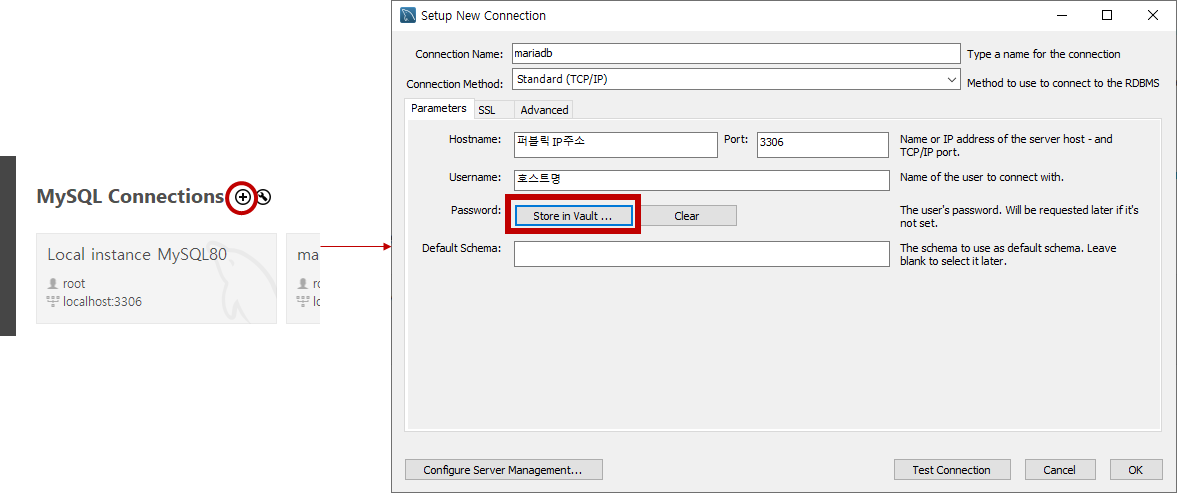Focus the Port field showing 3306
The width and height of the screenshot is (1177, 493).
[823, 145]
